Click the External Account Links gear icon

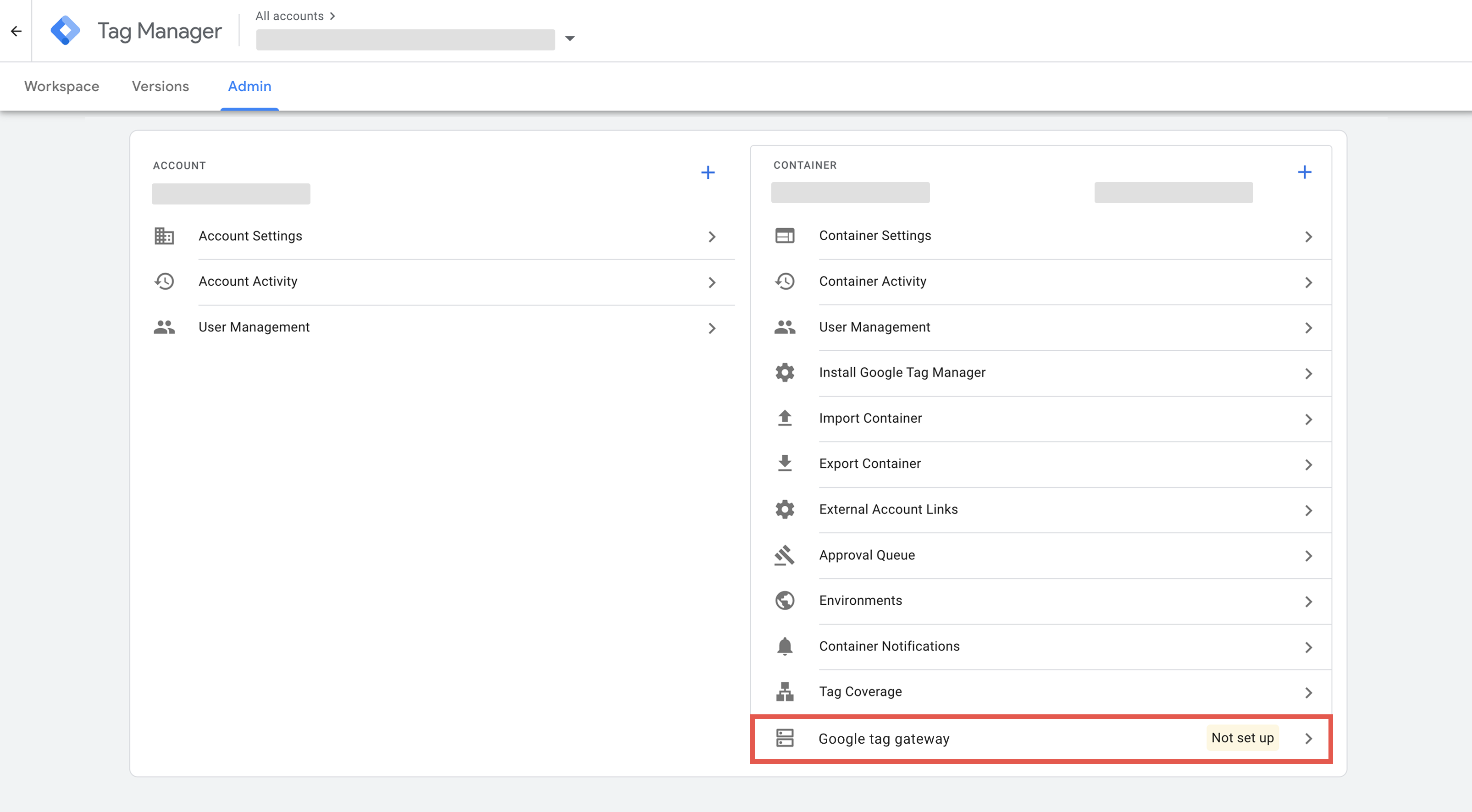click(x=785, y=509)
